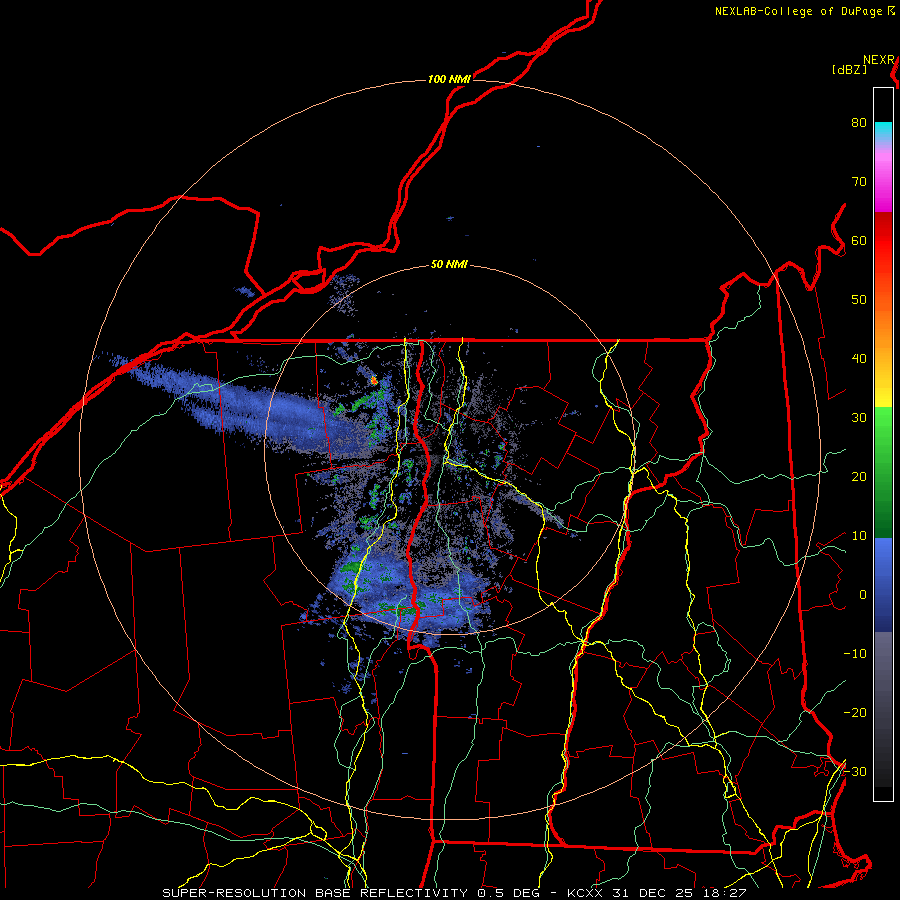This screenshot has height=900, width=900.
Task: Click the [dBZ] unit label
Action: pyautogui.click(x=849, y=70)
